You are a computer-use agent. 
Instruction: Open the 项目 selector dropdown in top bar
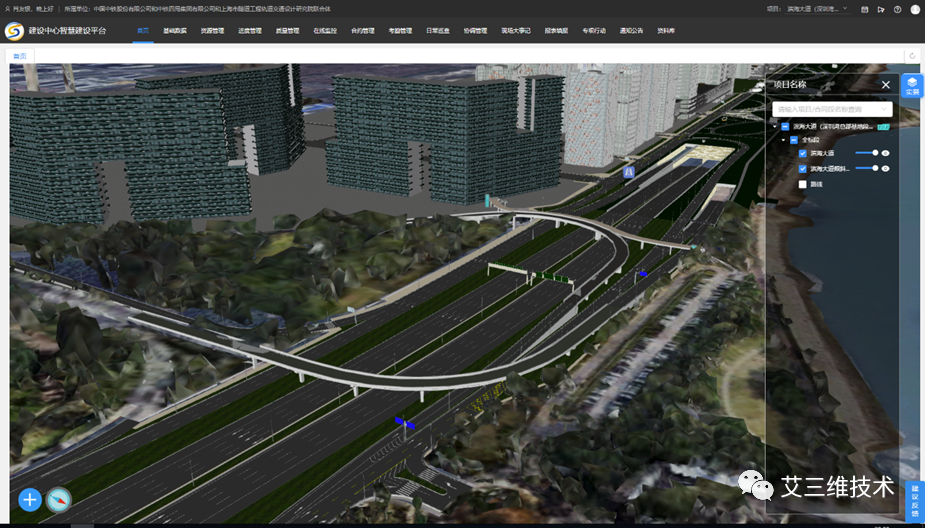point(816,9)
